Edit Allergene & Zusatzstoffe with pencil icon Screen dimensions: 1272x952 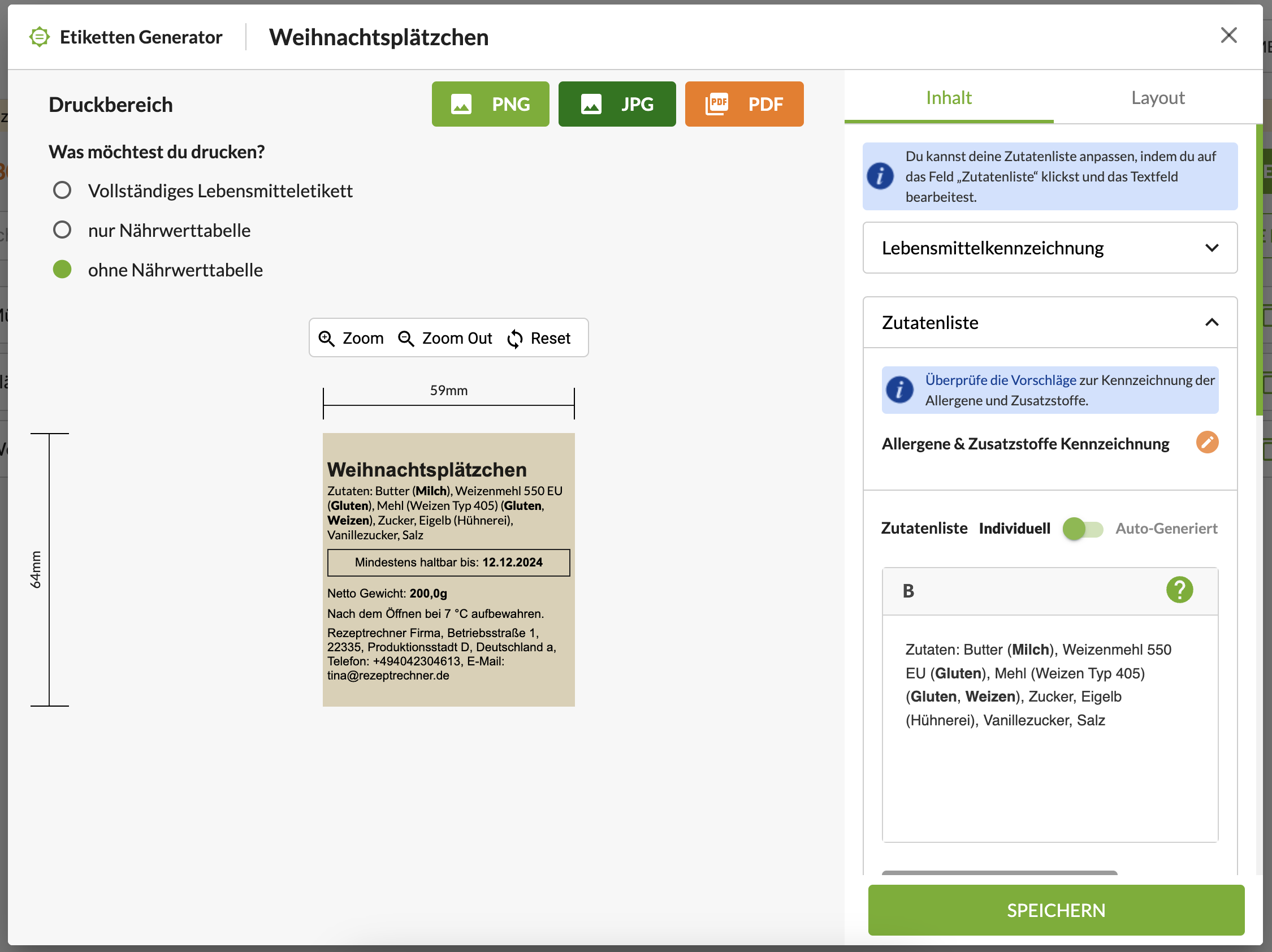pos(1206,442)
